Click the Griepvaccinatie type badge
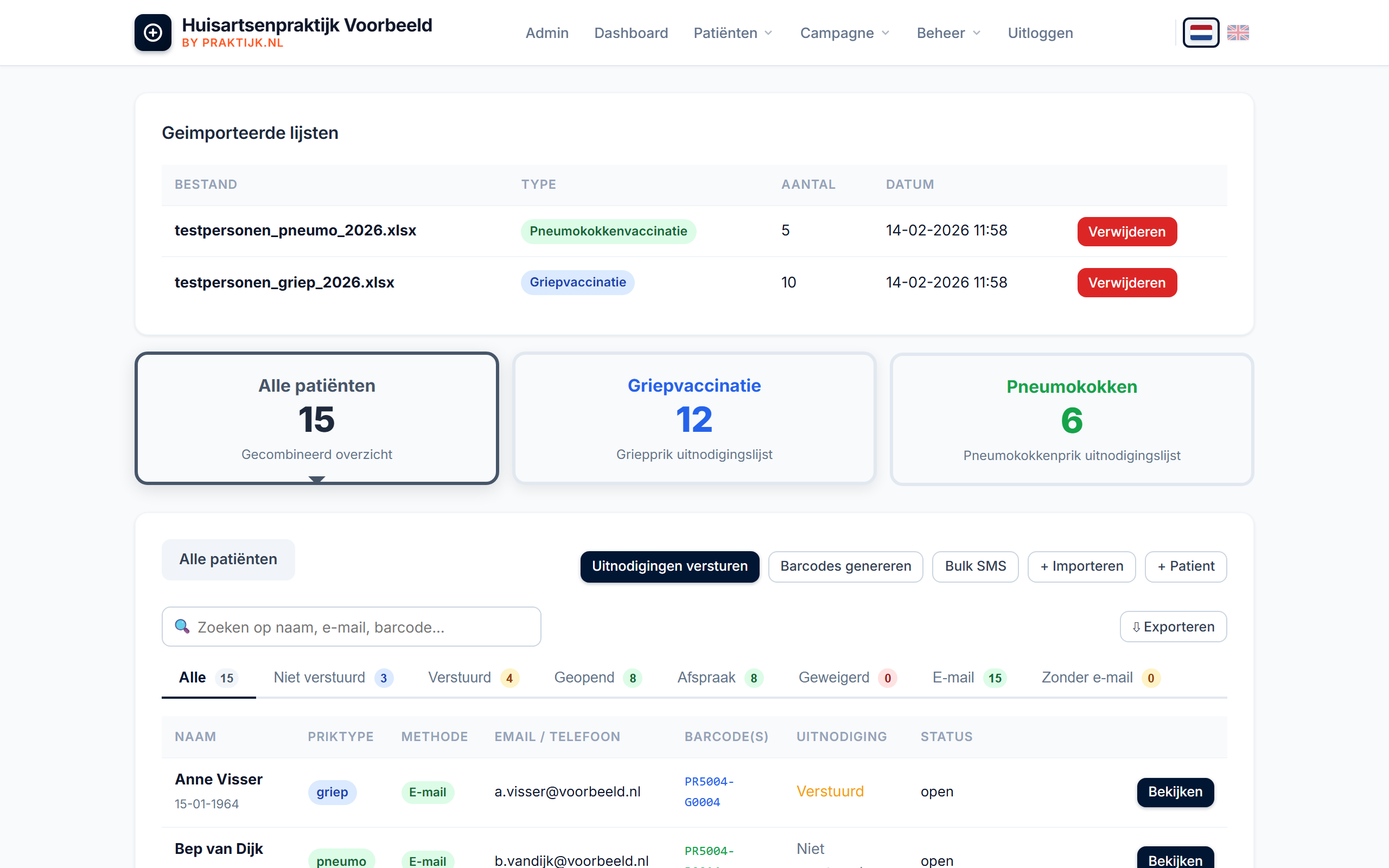The image size is (1389, 868). [x=577, y=283]
